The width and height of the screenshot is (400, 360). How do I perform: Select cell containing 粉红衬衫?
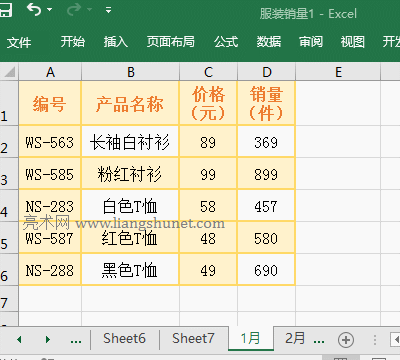[x=130, y=174]
